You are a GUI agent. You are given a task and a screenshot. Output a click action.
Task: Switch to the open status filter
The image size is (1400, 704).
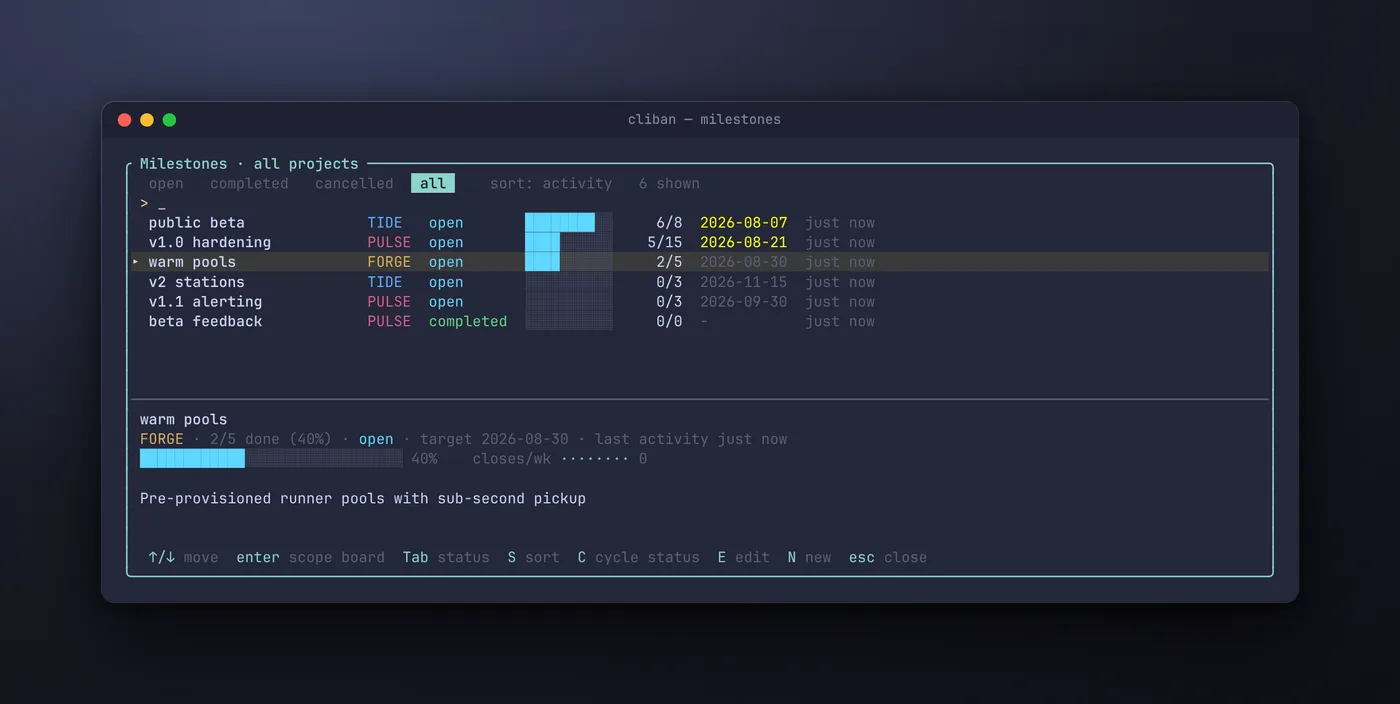tap(166, 184)
